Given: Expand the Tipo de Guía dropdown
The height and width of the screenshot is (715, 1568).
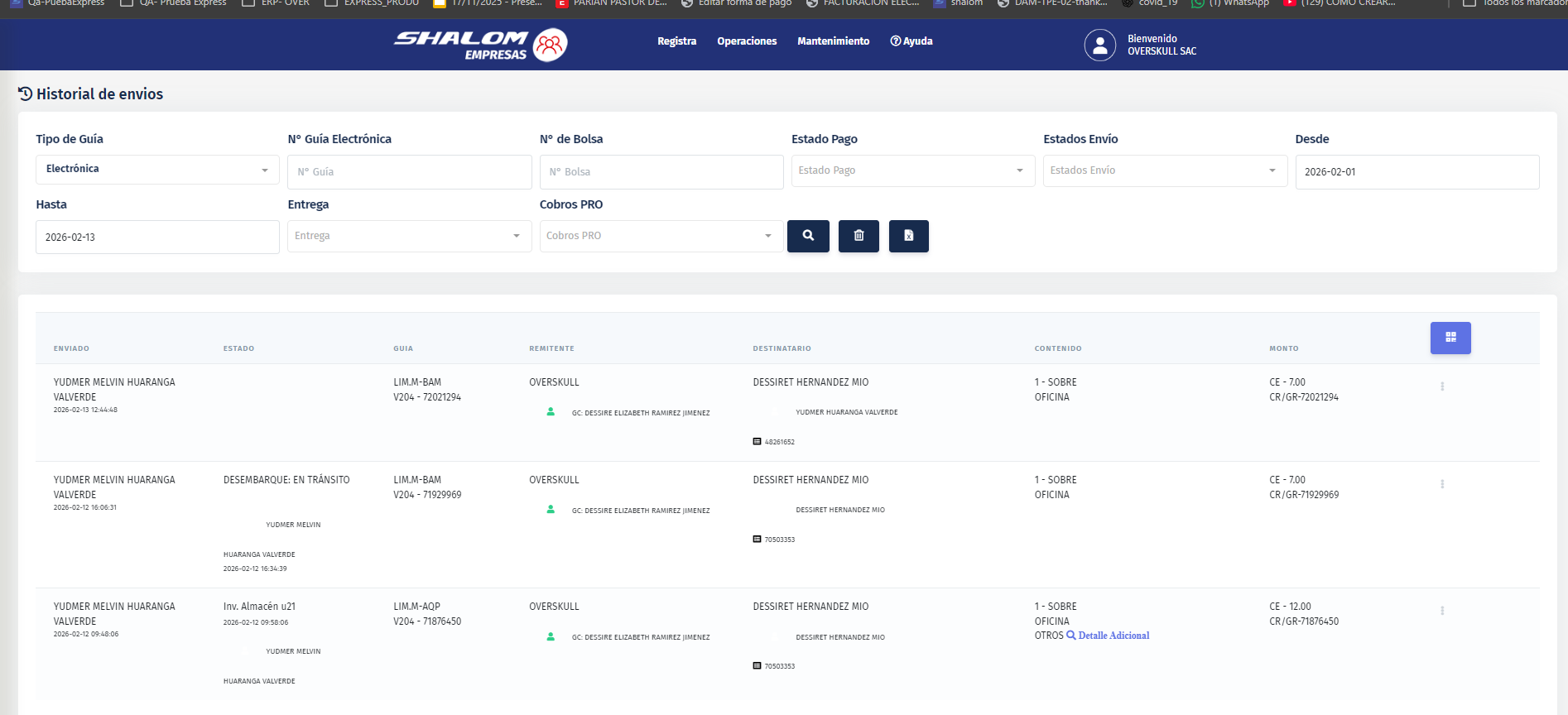Looking at the screenshot, I should click(156, 170).
